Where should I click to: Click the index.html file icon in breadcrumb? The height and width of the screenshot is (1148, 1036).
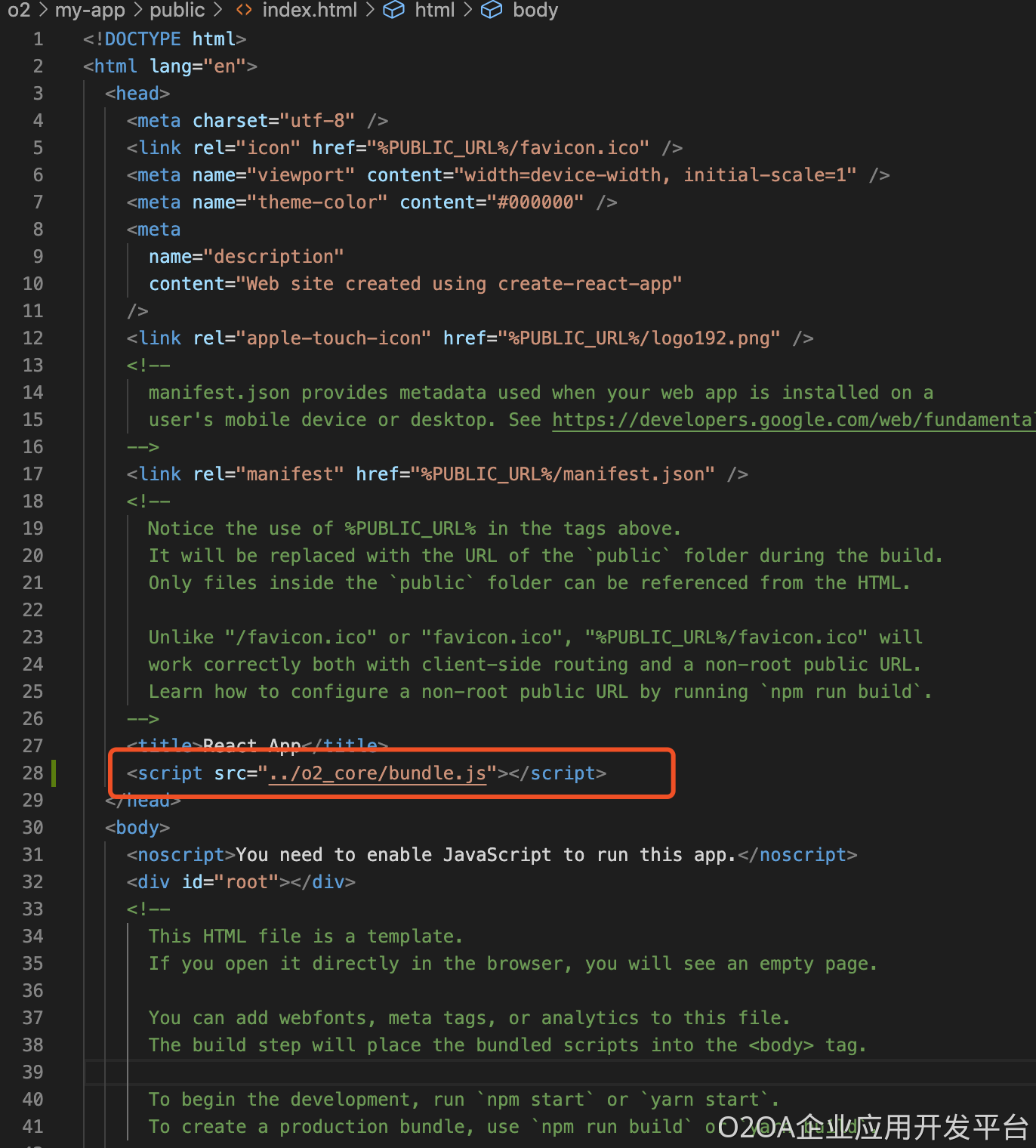(243, 10)
